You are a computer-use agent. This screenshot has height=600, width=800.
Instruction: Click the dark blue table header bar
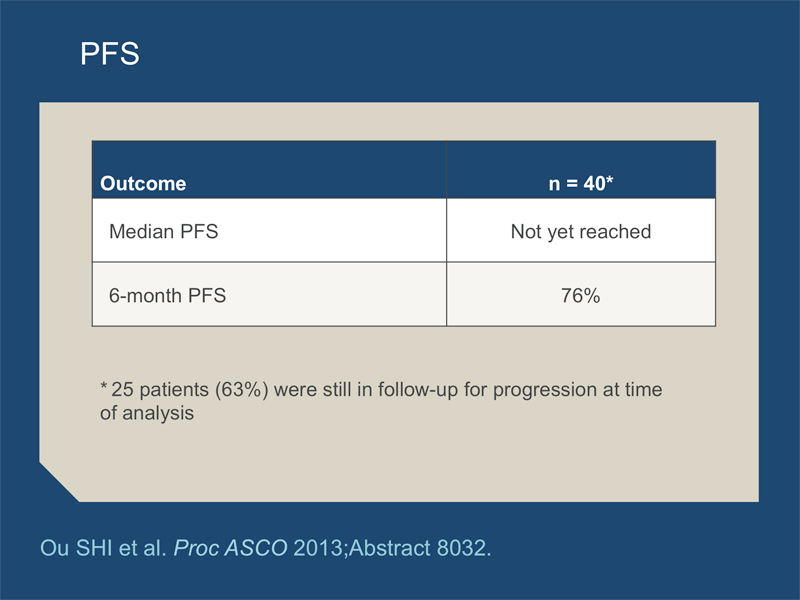click(x=404, y=169)
